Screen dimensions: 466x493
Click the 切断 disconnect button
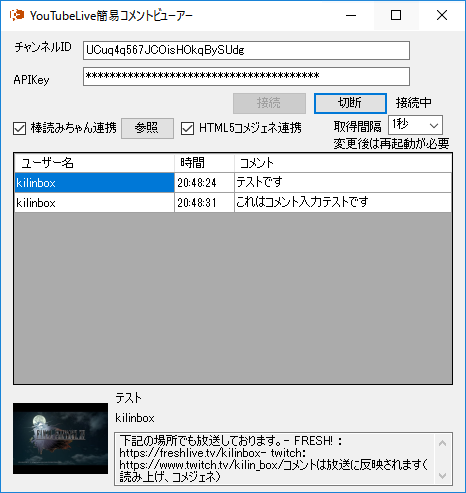(x=350, y=103)
